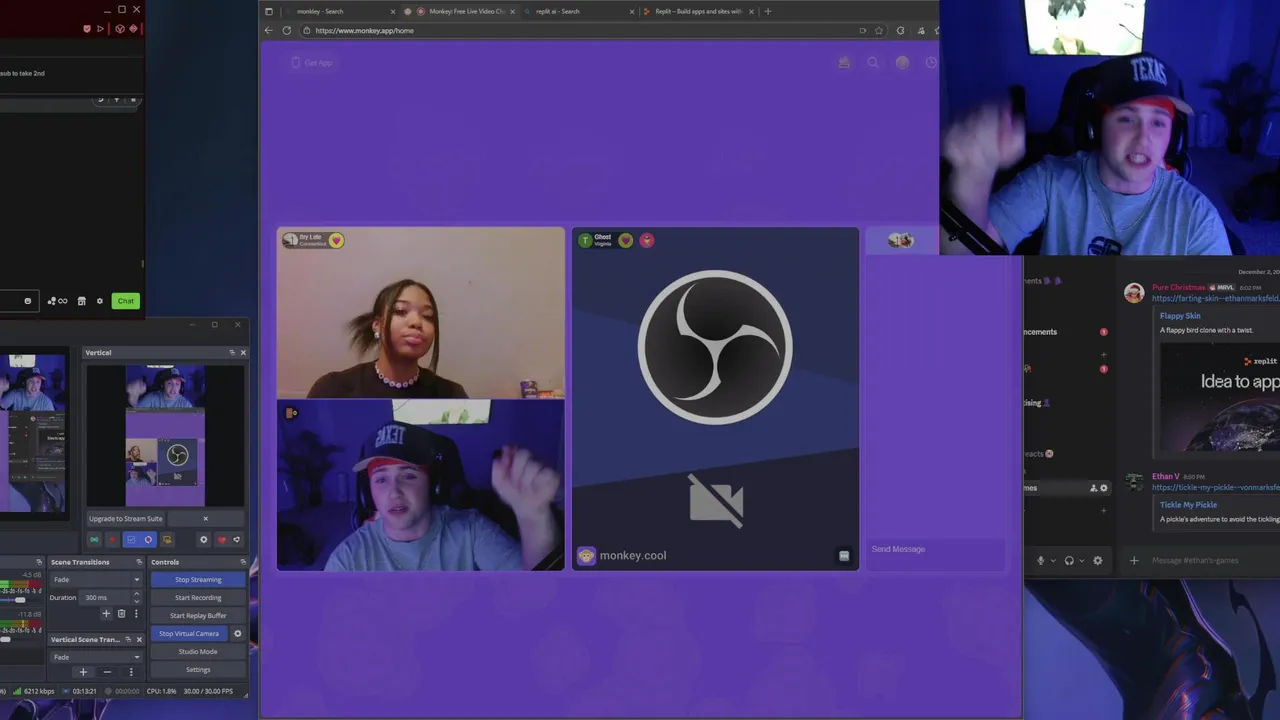
Task: Open Discord microphone options chevron
Action: tap(1053, 560)
